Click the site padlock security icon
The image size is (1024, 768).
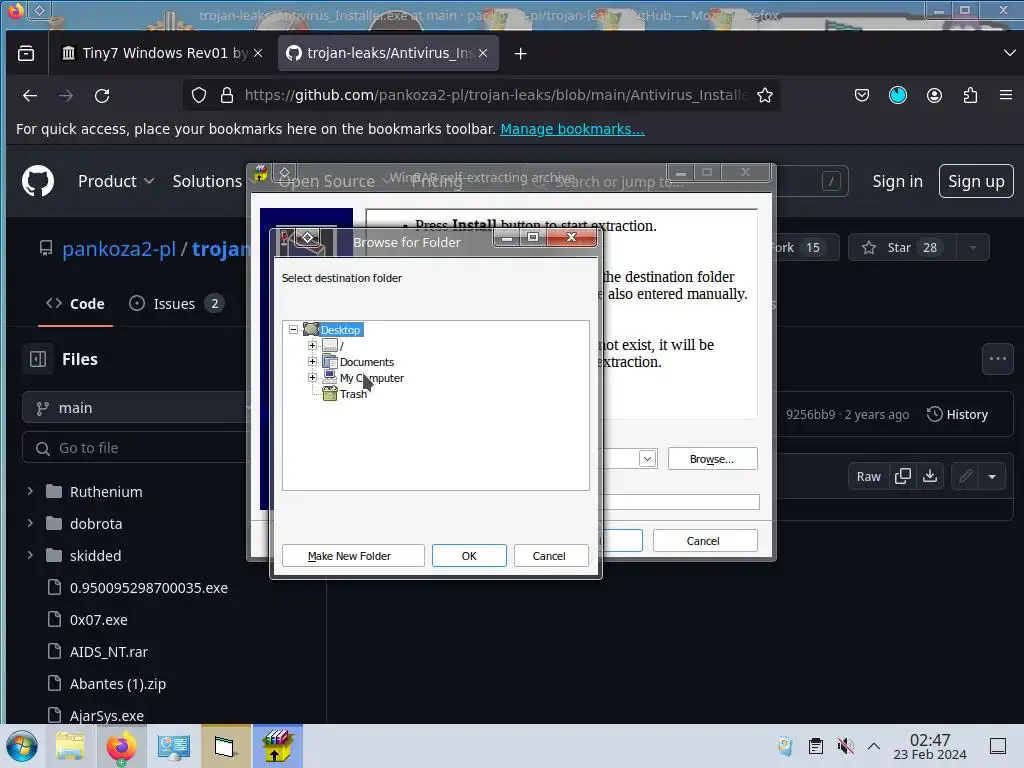coord(227,95)
